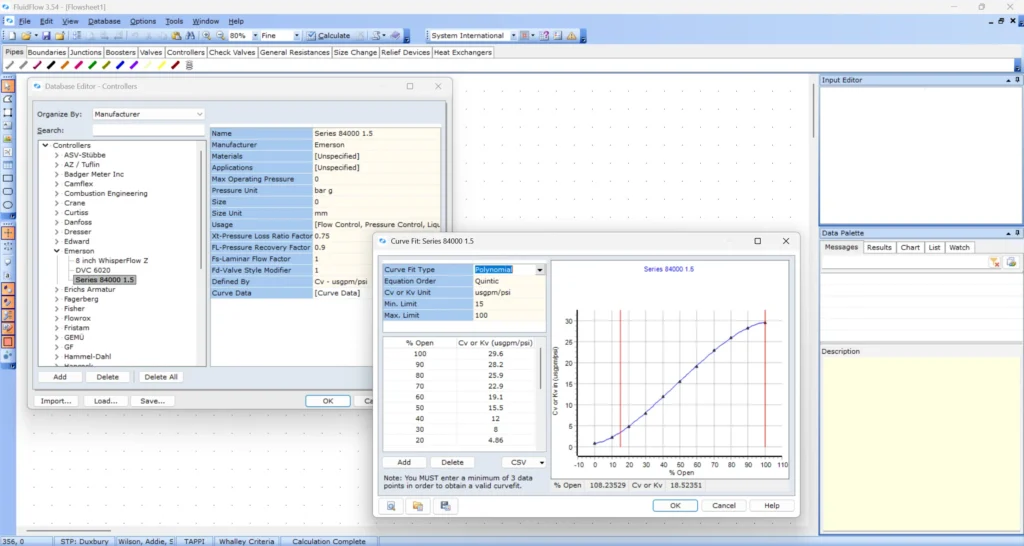Clear messages icon in Data Palette
This screenshot has width=1024, height=546.
tap(995, 262)
